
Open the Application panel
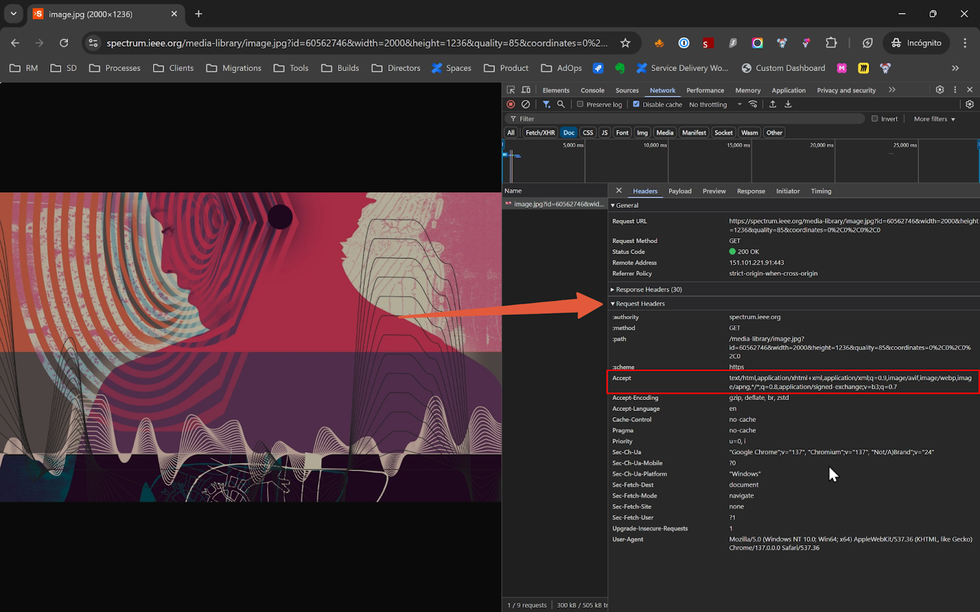pyautogui.click(x=789, y=90)
